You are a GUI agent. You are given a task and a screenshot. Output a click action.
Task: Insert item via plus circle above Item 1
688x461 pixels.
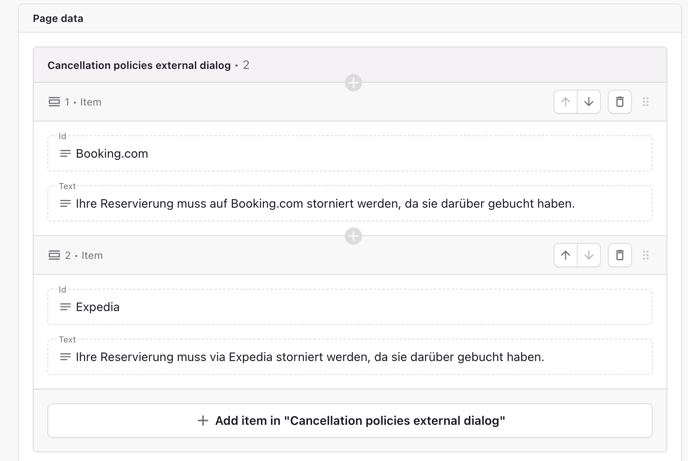[x=353, y=82]
